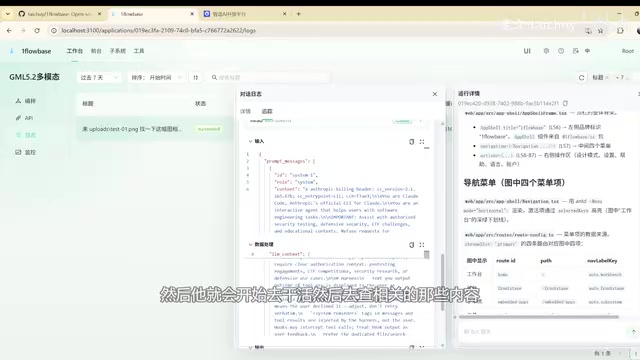Click the succeeded status badge

pyautogui.click(x=209, y=129)
